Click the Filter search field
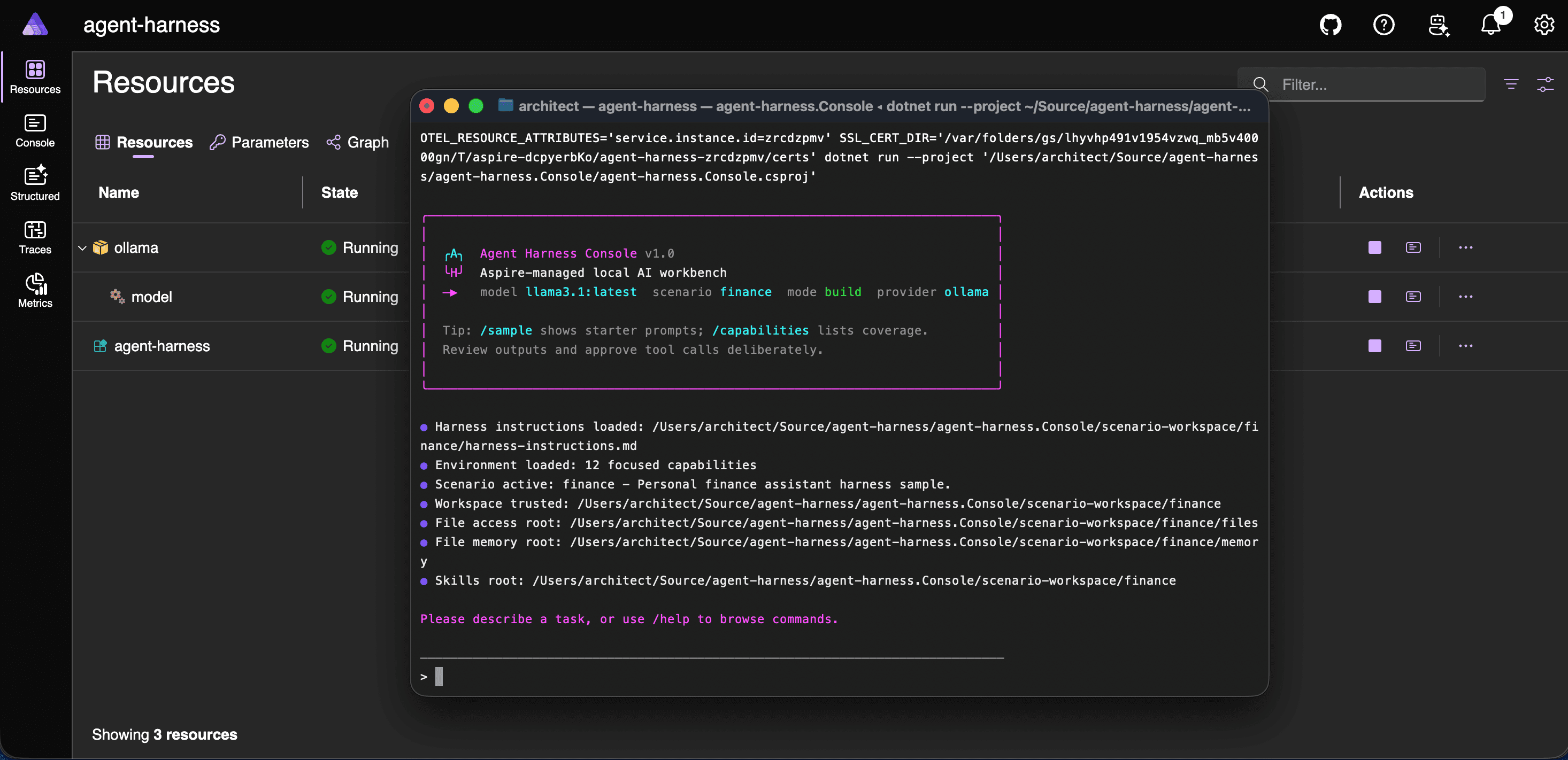Viewport: 1568px width, 760px height. [1361, 84]
